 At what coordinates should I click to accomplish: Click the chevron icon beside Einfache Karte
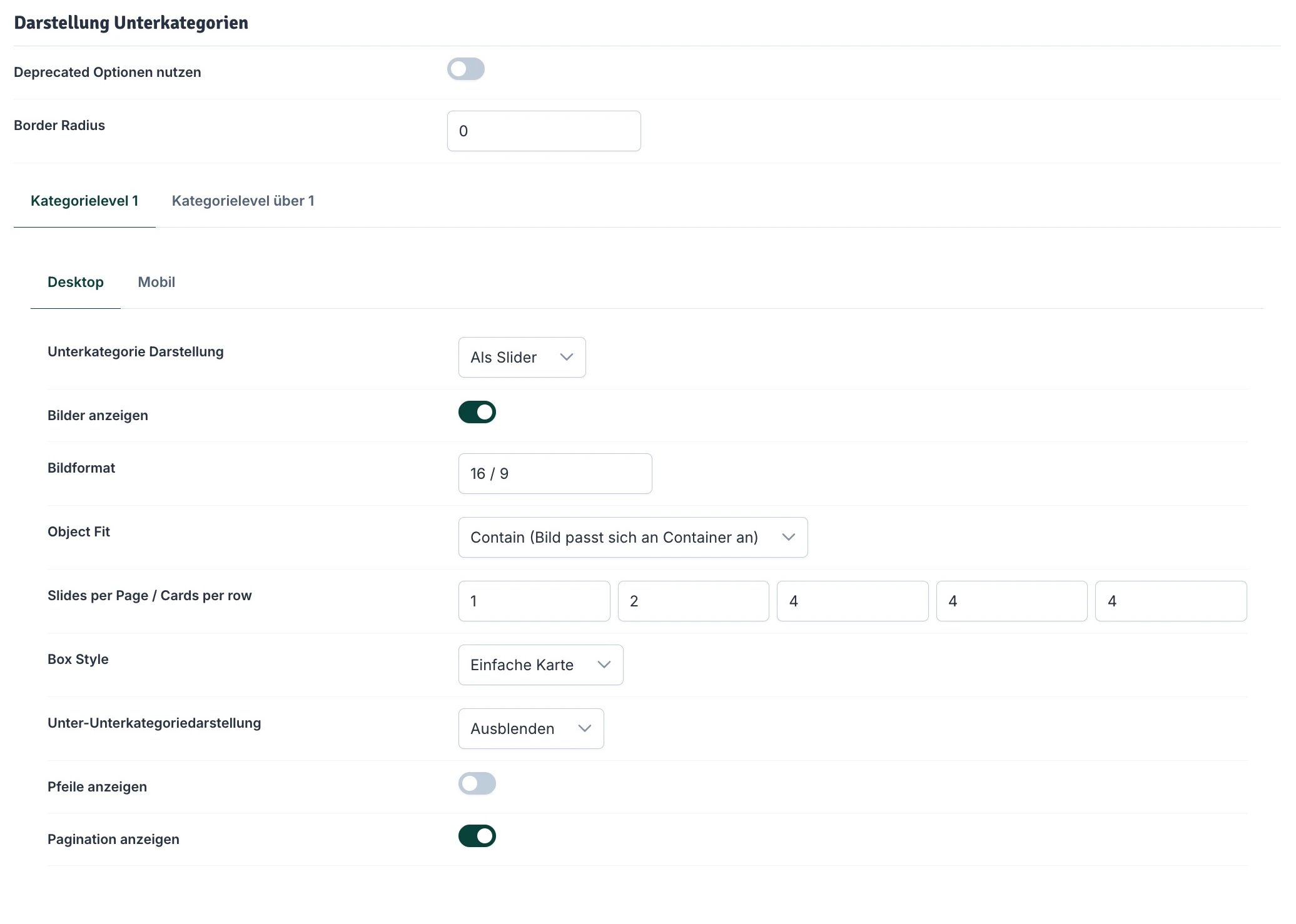click(603, 665)
